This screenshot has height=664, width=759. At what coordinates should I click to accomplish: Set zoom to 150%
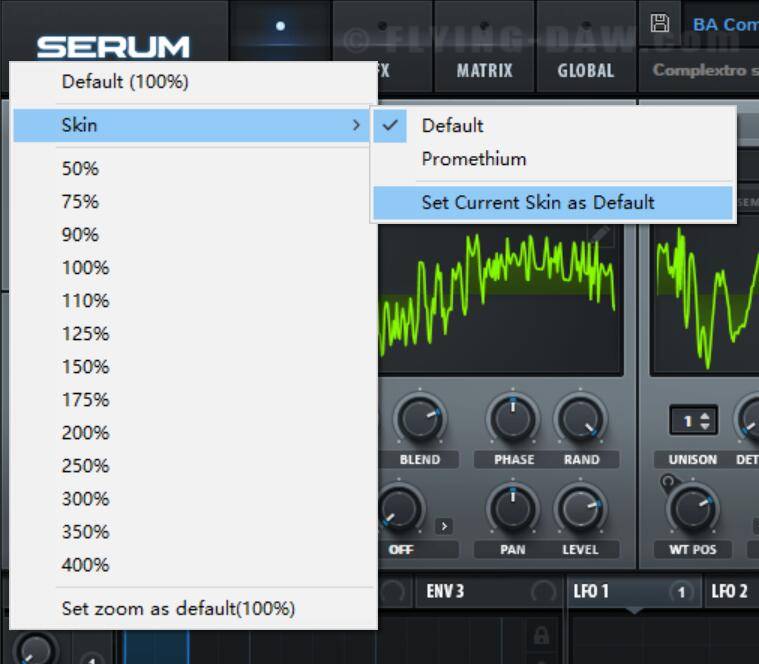pyautogui.click(x=193, y=366)
